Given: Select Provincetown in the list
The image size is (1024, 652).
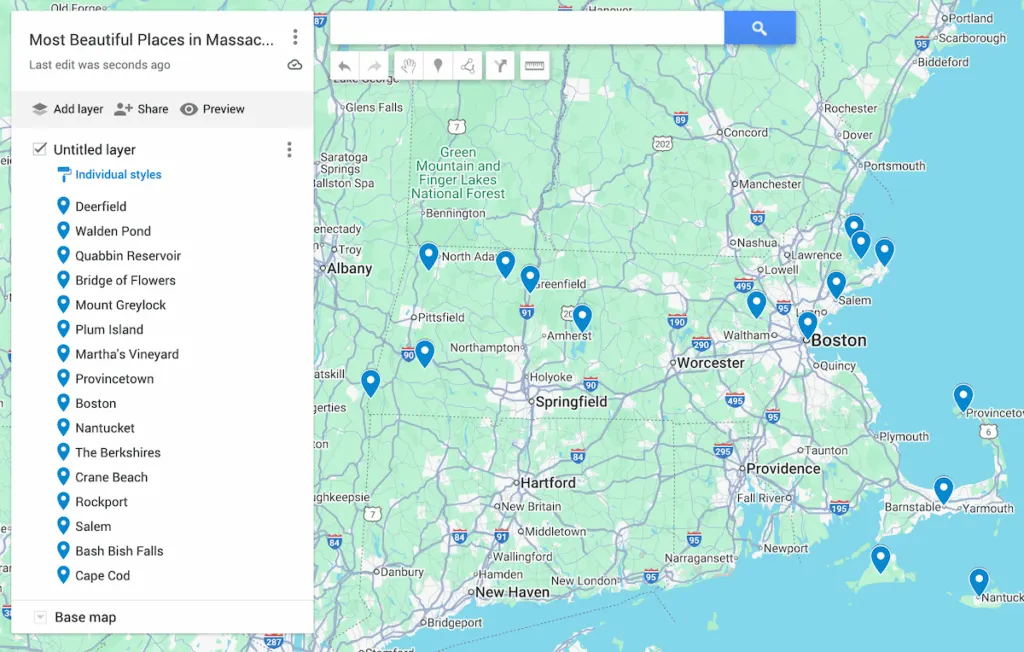Looking at the screenshot, I should coord(114,379).
